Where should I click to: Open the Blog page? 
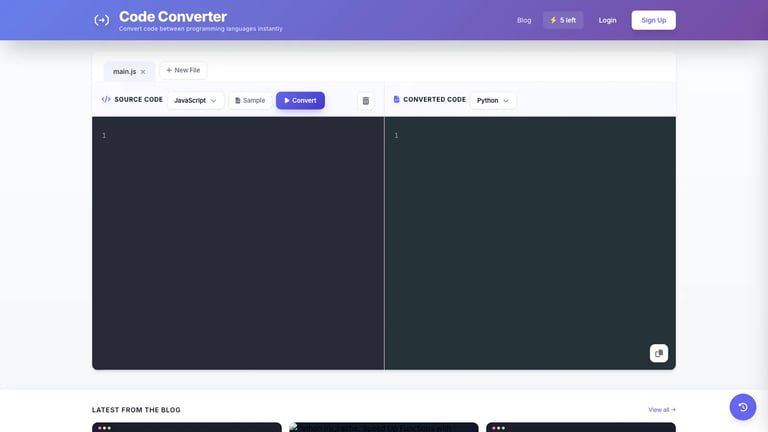tap(524, 20)
